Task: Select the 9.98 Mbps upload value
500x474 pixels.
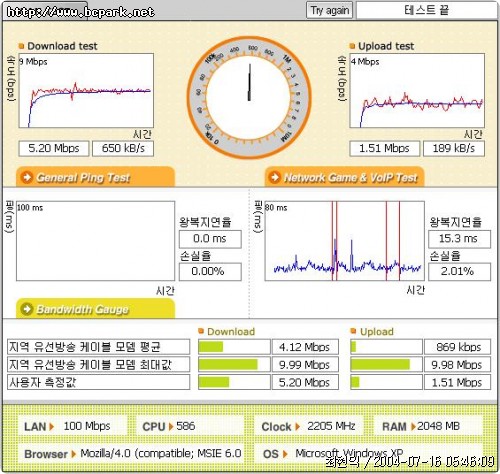Action: tap(457, 364)
